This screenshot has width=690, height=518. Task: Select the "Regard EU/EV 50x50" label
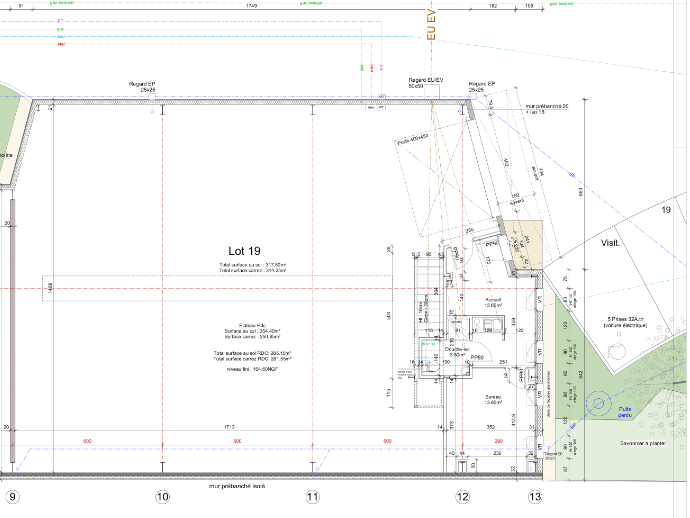(426, 83)
